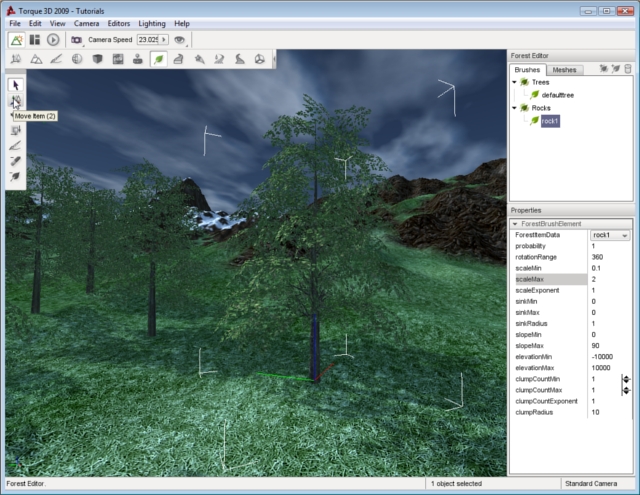Viewport: 640px width, 495px height.
Task: Click the scaleMax value field
Action: pyautogui.click(x=606, y=279)
